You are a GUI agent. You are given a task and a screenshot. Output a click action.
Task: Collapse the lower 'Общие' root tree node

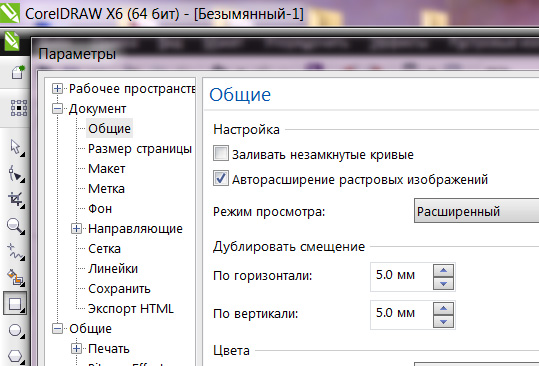57,329
